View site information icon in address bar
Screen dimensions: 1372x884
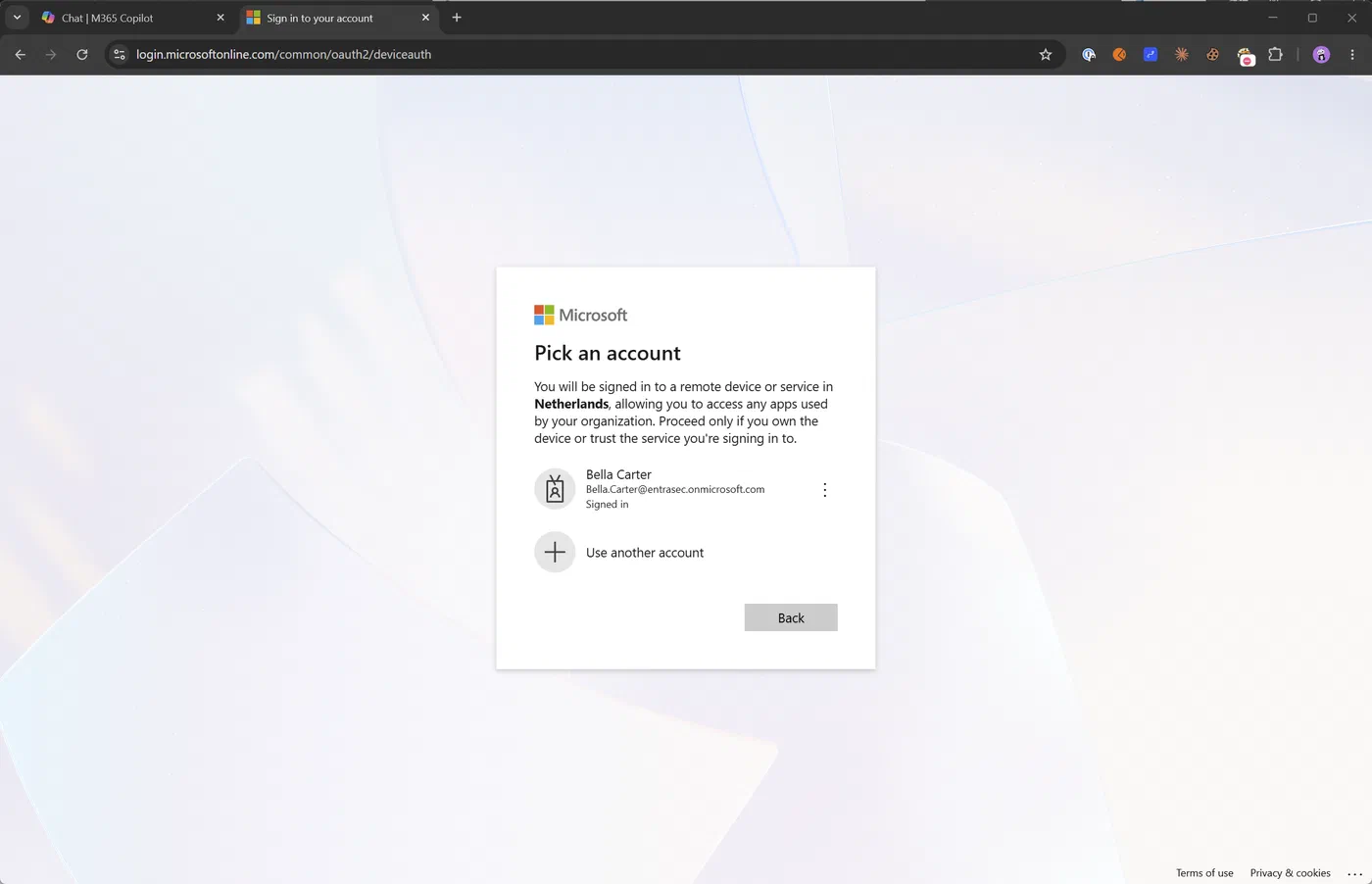120,55
